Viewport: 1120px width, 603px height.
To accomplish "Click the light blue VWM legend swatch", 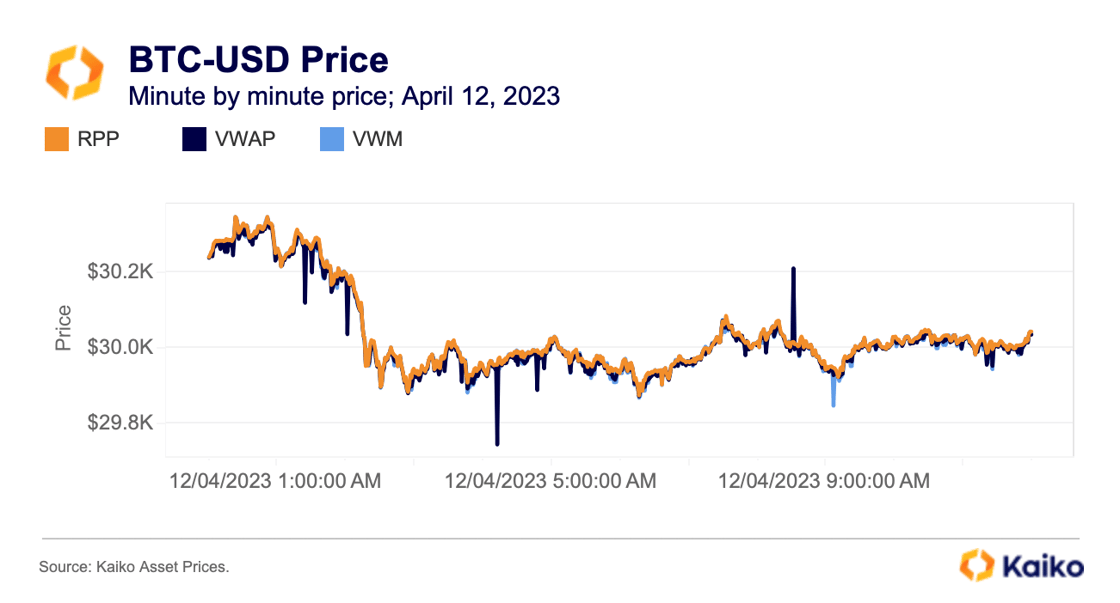I will (331, 139).
